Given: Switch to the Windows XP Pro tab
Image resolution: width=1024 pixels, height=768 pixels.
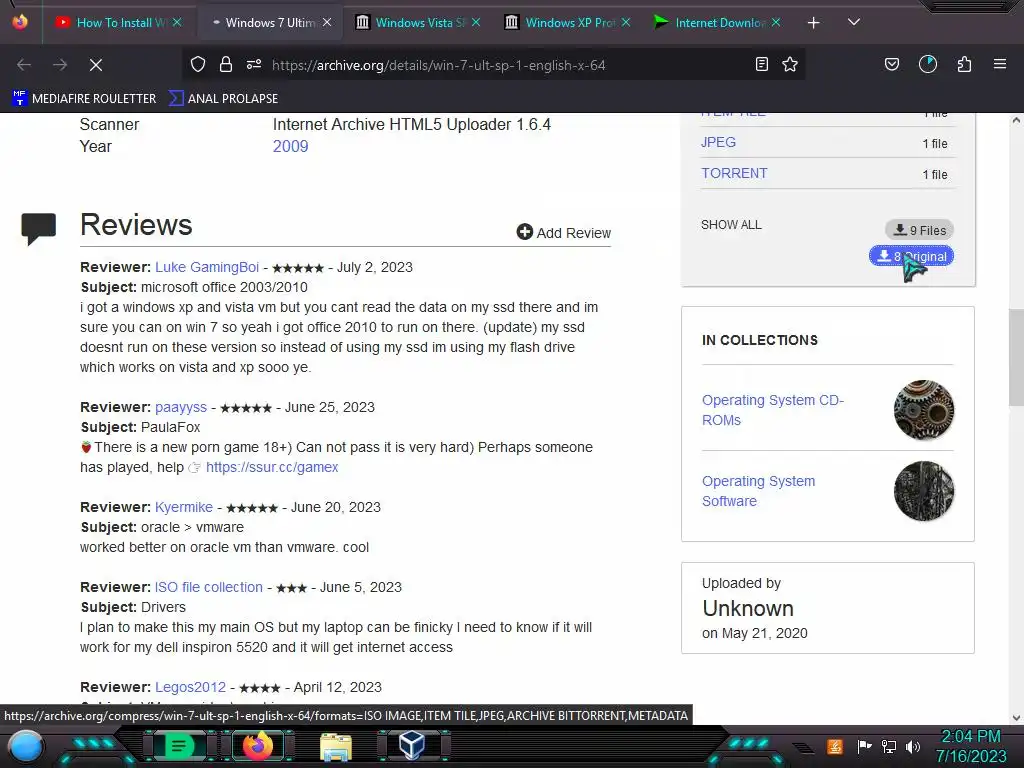Looking at the screenshot, I should pyautogui.click(x=565, y=22).
